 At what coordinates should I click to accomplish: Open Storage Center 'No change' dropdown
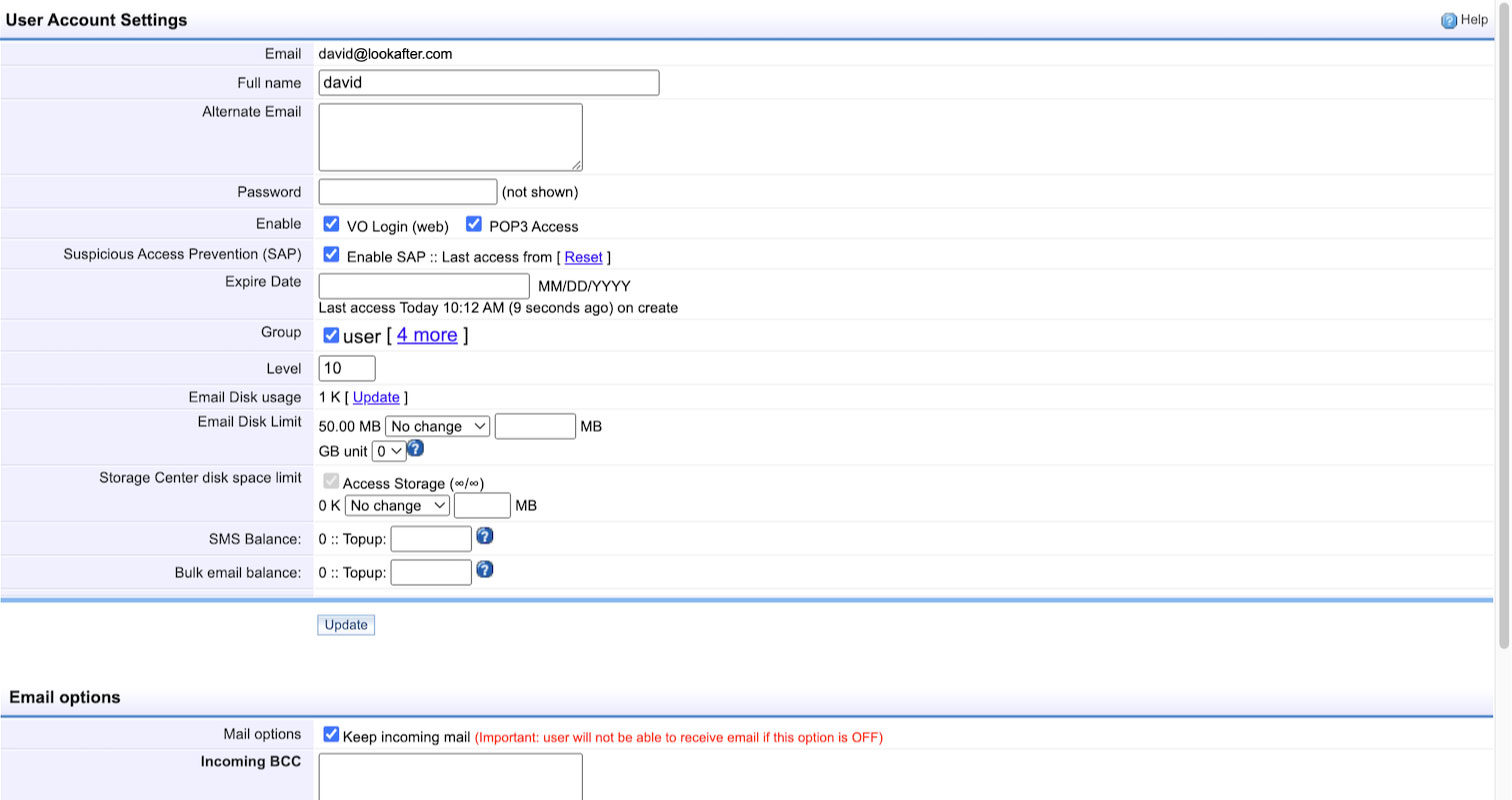pyautogui.click(x=397, y=506)
